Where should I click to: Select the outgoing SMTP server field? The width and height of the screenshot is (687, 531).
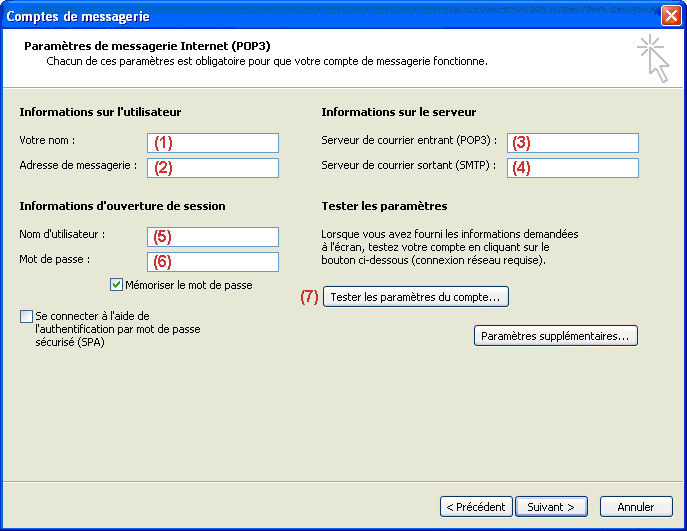[573, 168]
